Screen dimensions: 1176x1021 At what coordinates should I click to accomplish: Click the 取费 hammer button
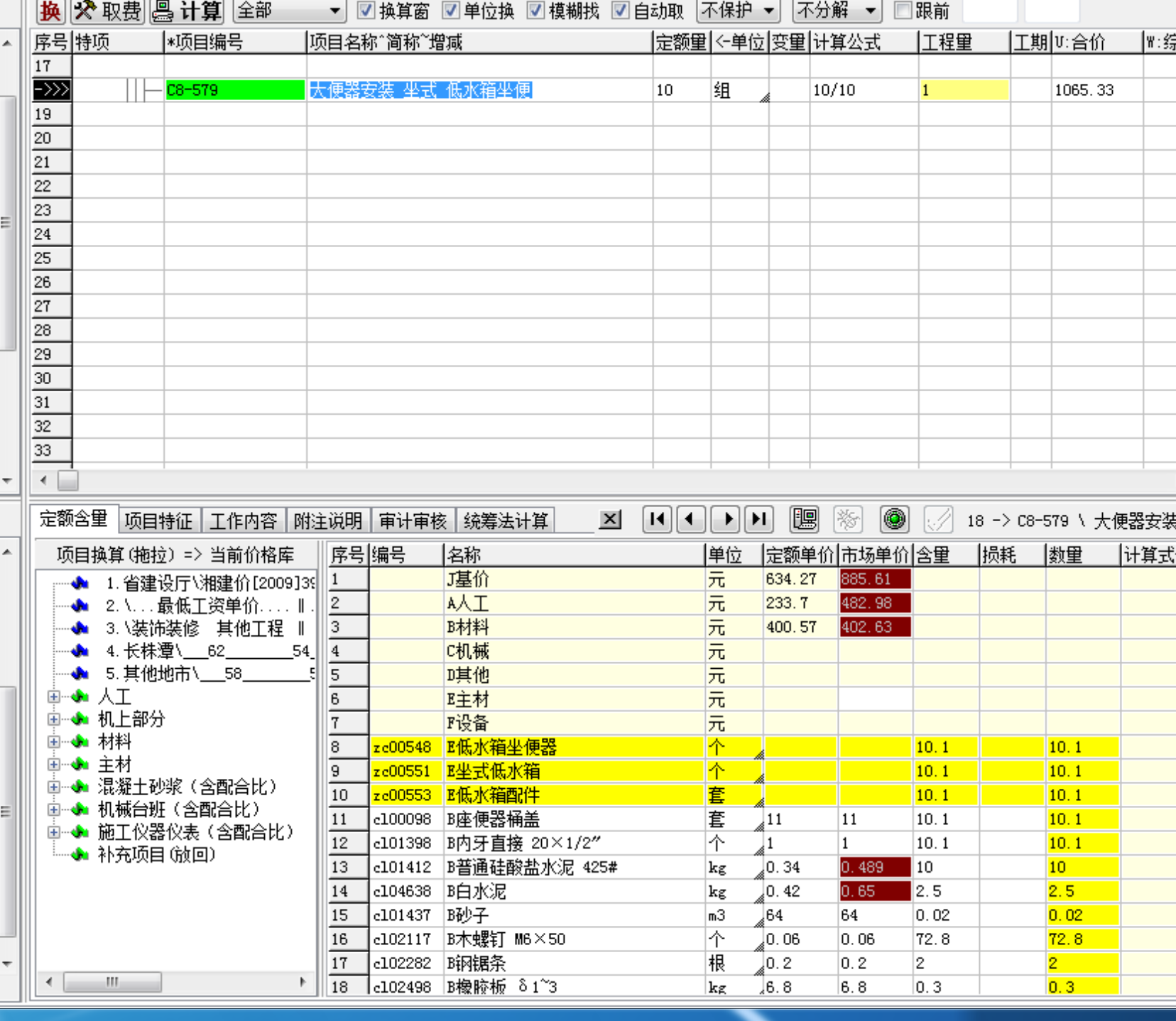[x=108, y=11]
